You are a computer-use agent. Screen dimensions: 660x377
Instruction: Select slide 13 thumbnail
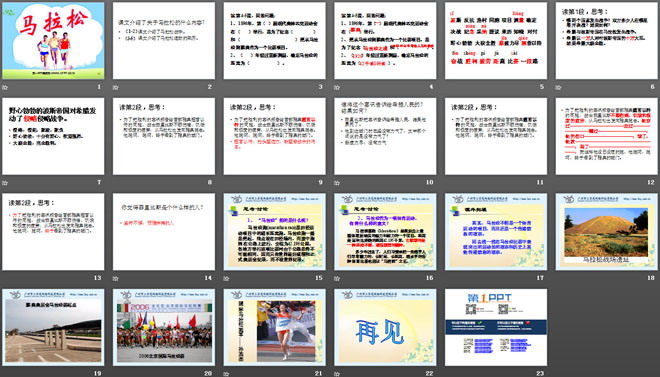click(53, 232)
